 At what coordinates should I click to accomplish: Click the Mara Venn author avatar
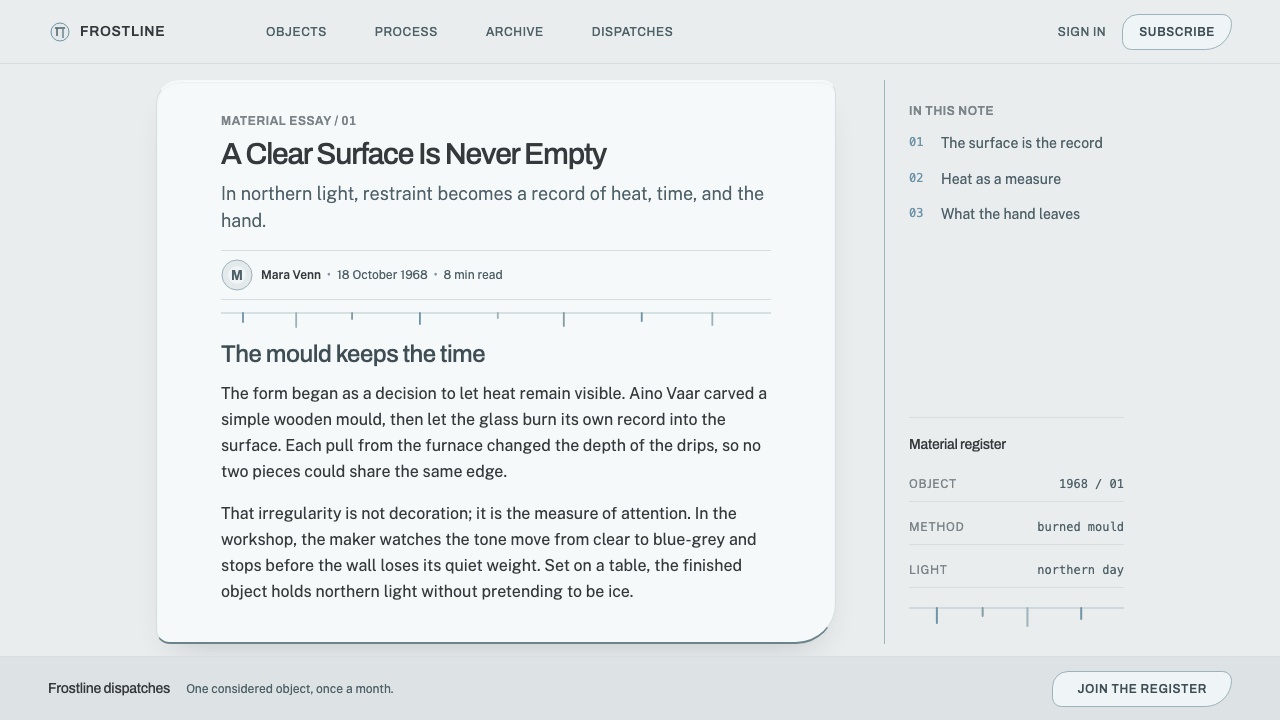(237, 275)
